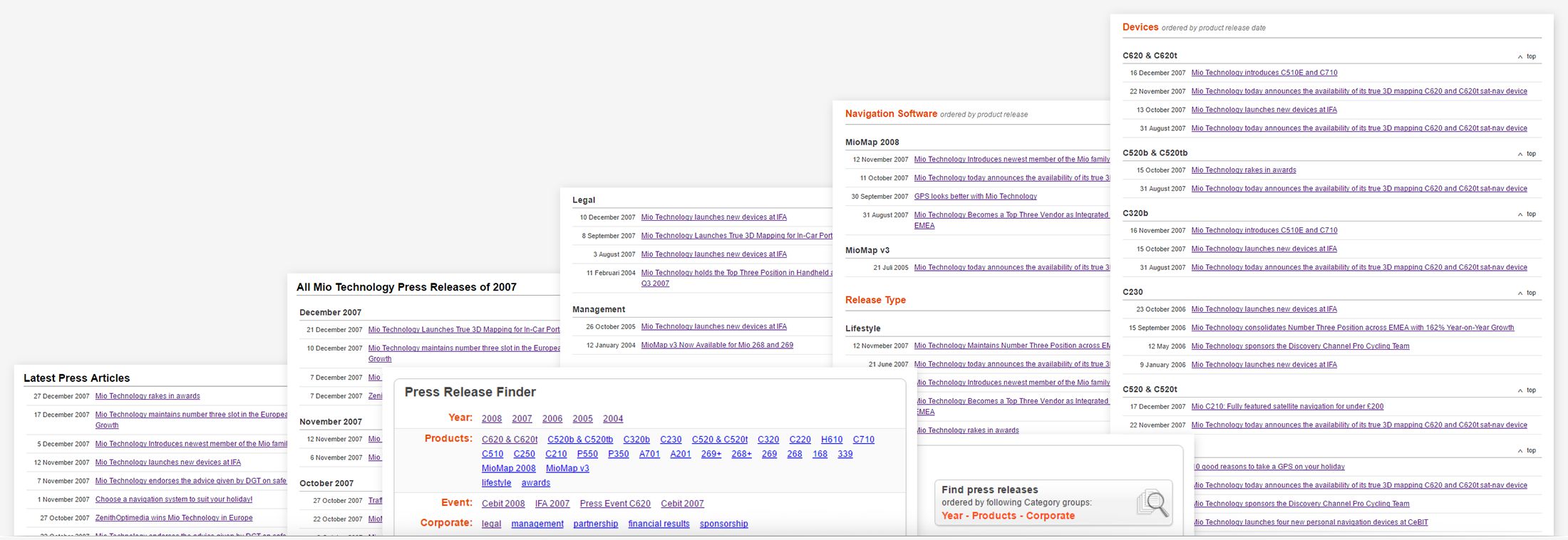Filter press releases by year 2008
1568x540 pixels.
coord(492,419)
